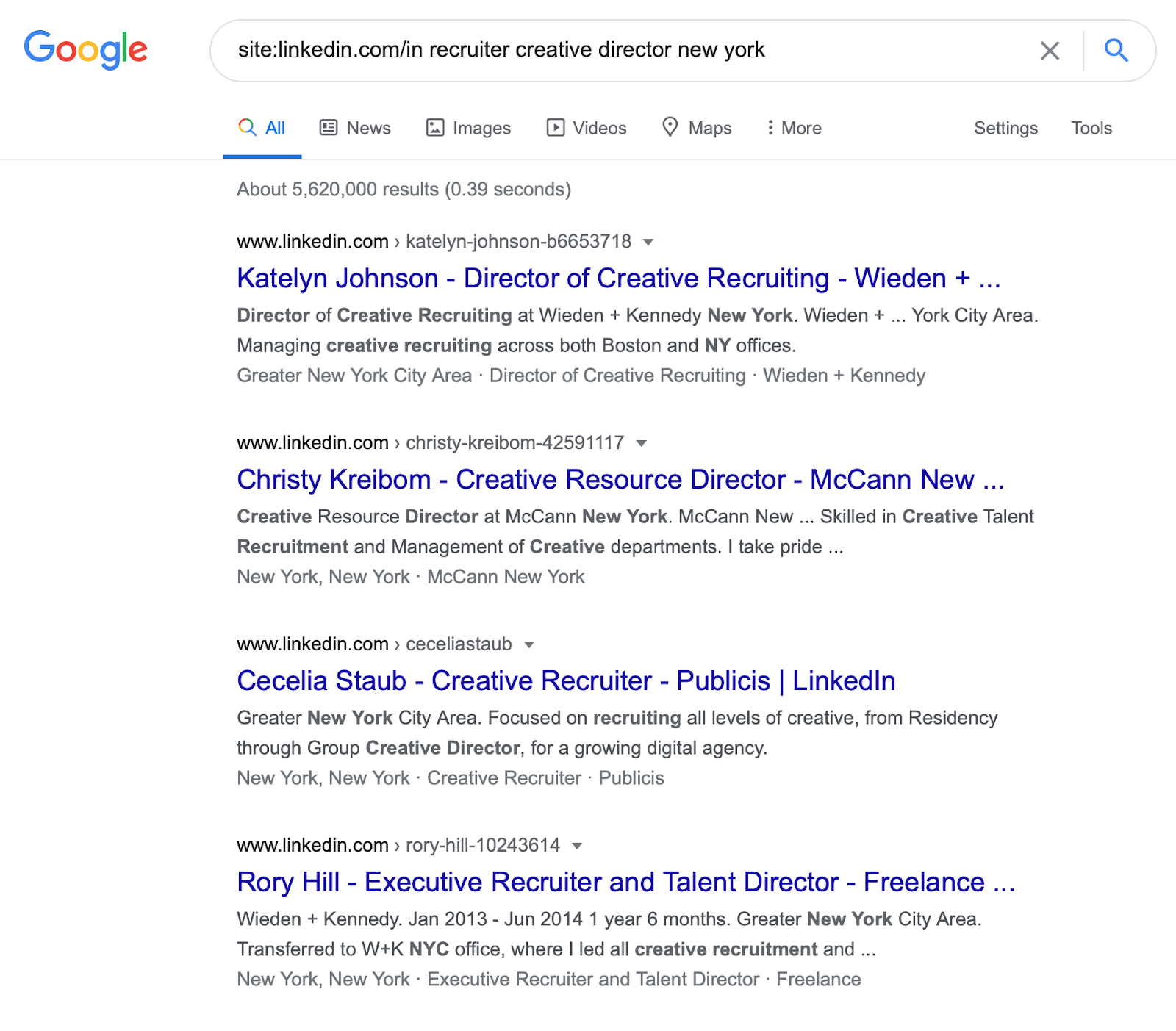Click the blue magnifying glass search icon

(x=1116, y=51)
